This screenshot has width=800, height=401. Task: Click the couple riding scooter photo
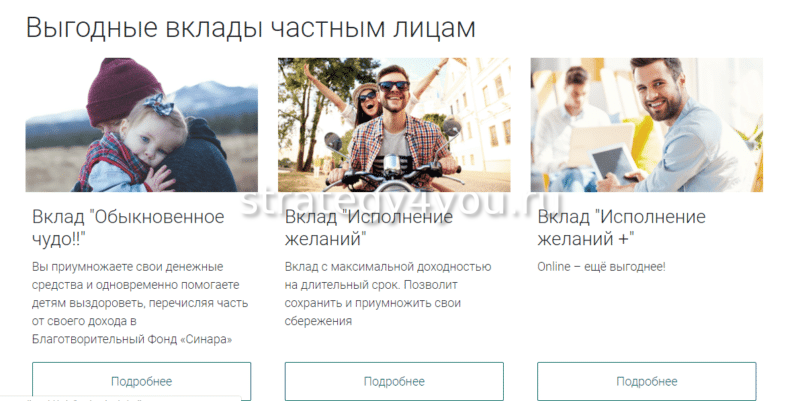(394, 125)
